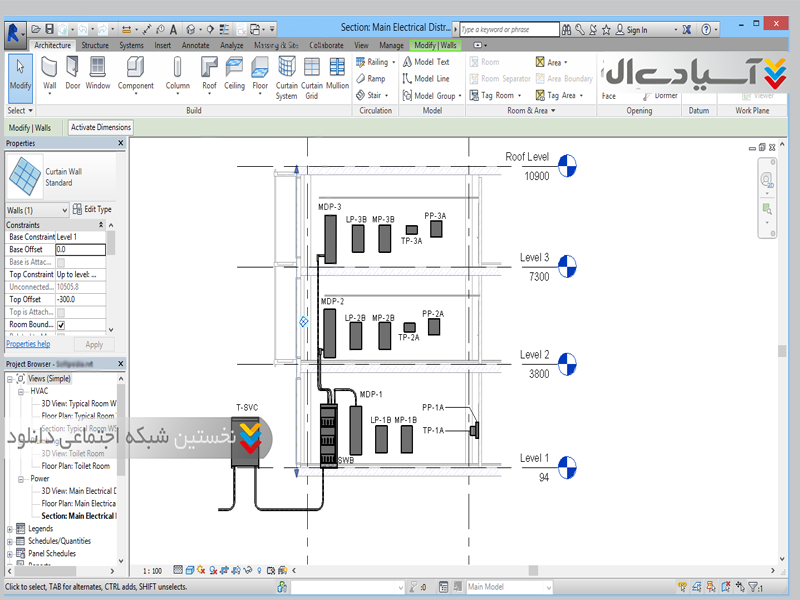The image size is (800, 600).
Task: Click the Base Offset input field
Action: [80, 249]
